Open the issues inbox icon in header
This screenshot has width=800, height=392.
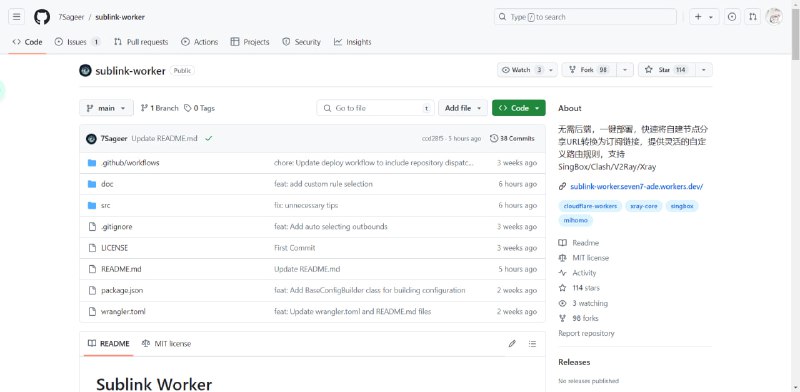click(x=732, y=17)
